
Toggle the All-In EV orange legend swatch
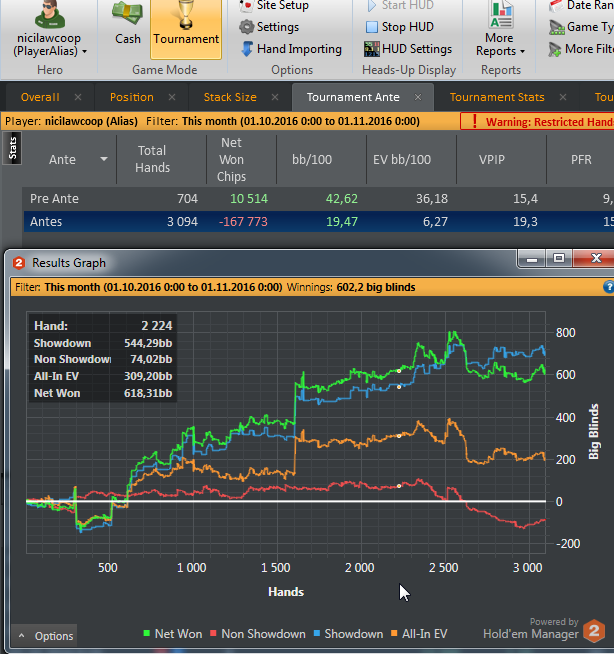tap(394, 634)
